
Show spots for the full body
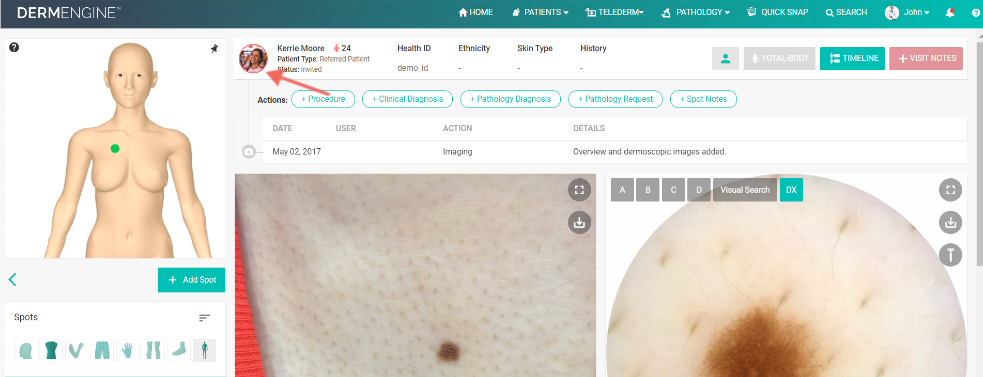(204, 350)
